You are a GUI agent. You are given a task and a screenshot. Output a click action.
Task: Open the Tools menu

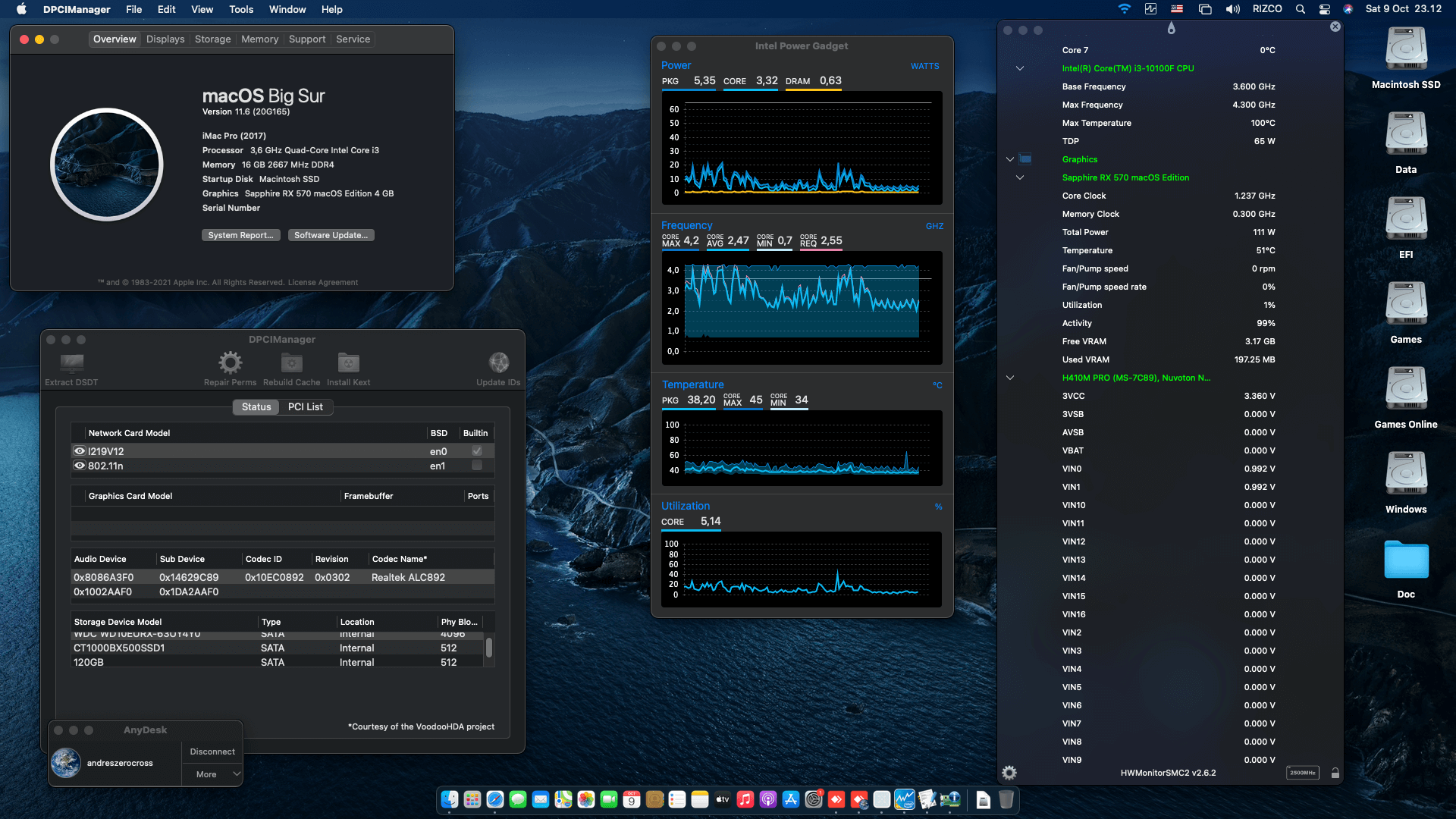click(x=241, y=9)
